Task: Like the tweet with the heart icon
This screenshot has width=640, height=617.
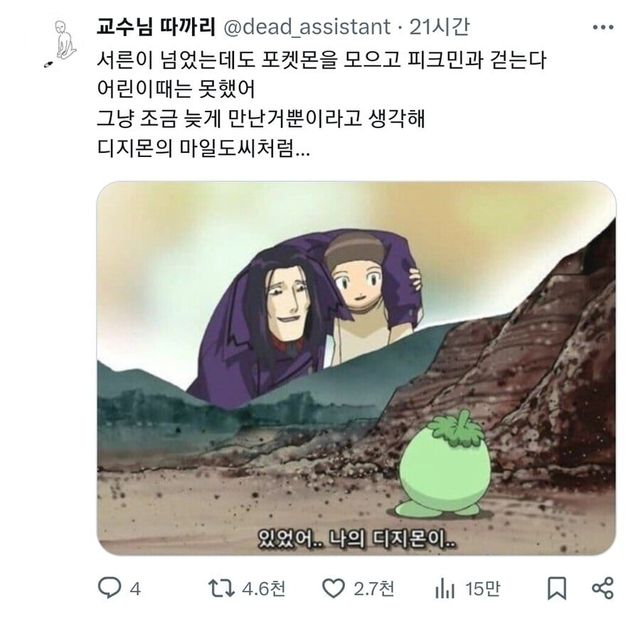Action: (x=334, y=588)
